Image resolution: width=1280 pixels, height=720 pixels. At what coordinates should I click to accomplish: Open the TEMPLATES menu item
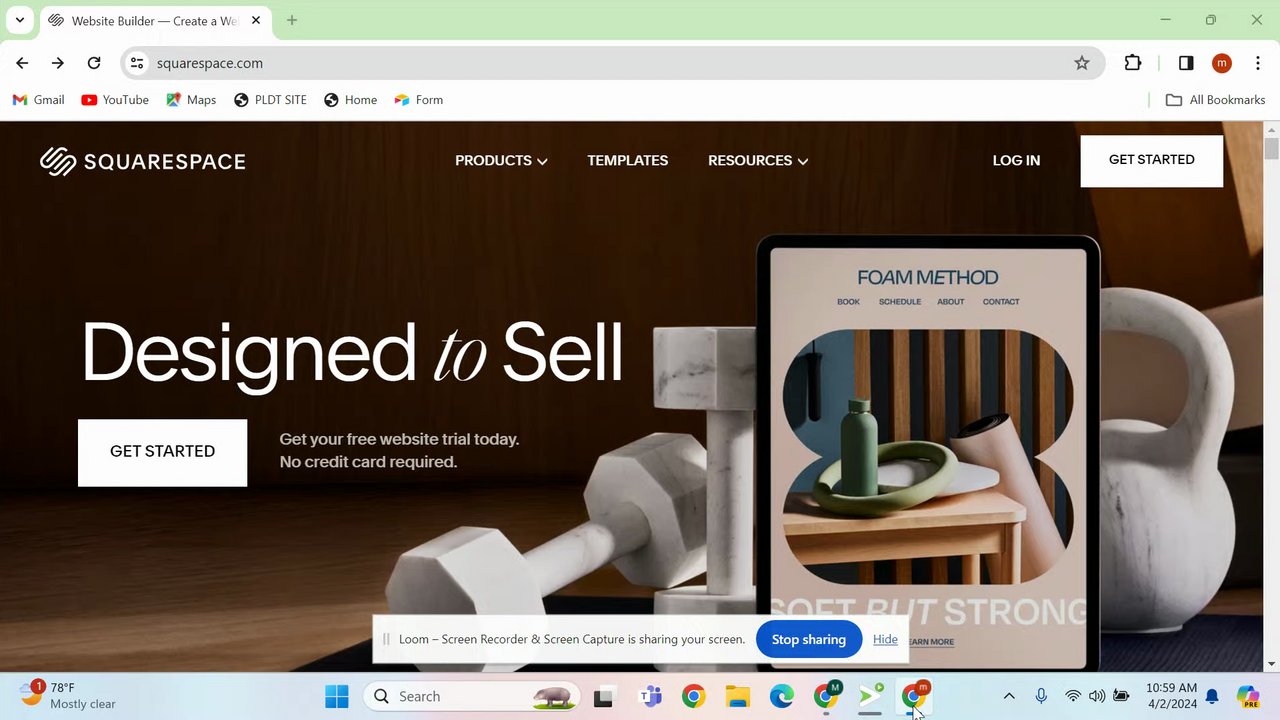(x=628, y=160)
